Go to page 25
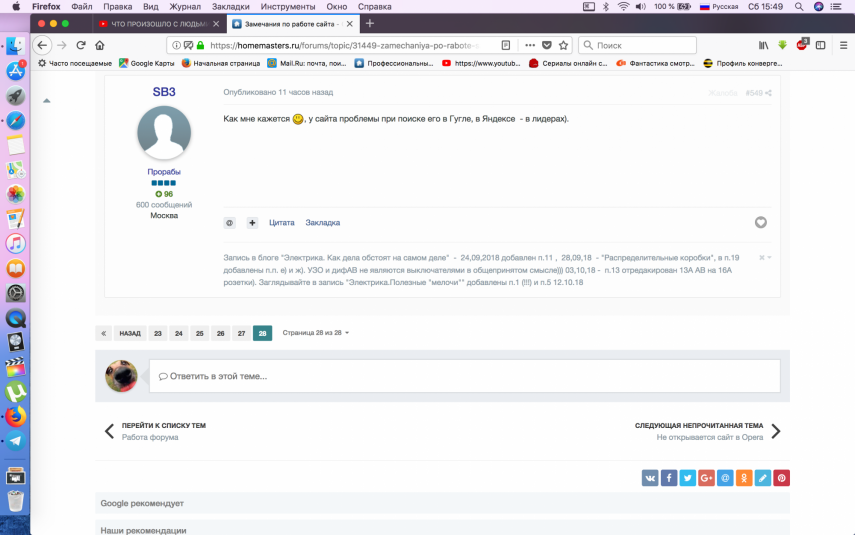855x535 pixels. click(x=200, y=333)
